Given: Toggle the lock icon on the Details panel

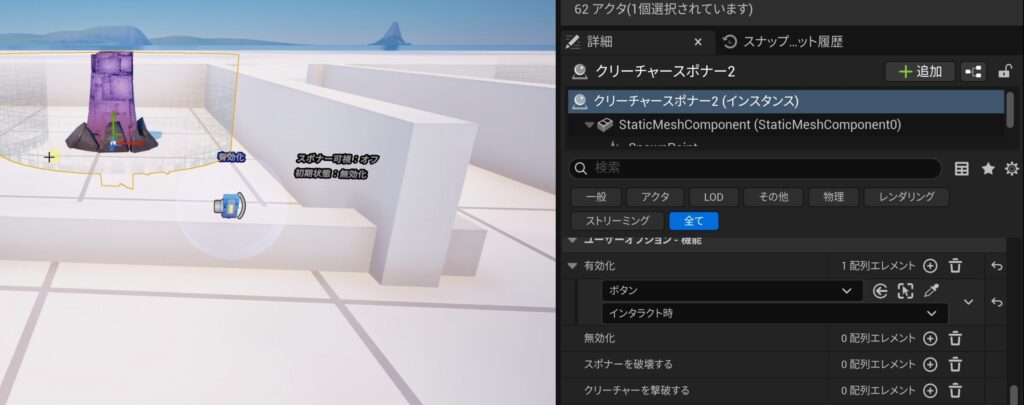Looking at the screenshot, I should pyautogui.click(x=1005, y=71).
